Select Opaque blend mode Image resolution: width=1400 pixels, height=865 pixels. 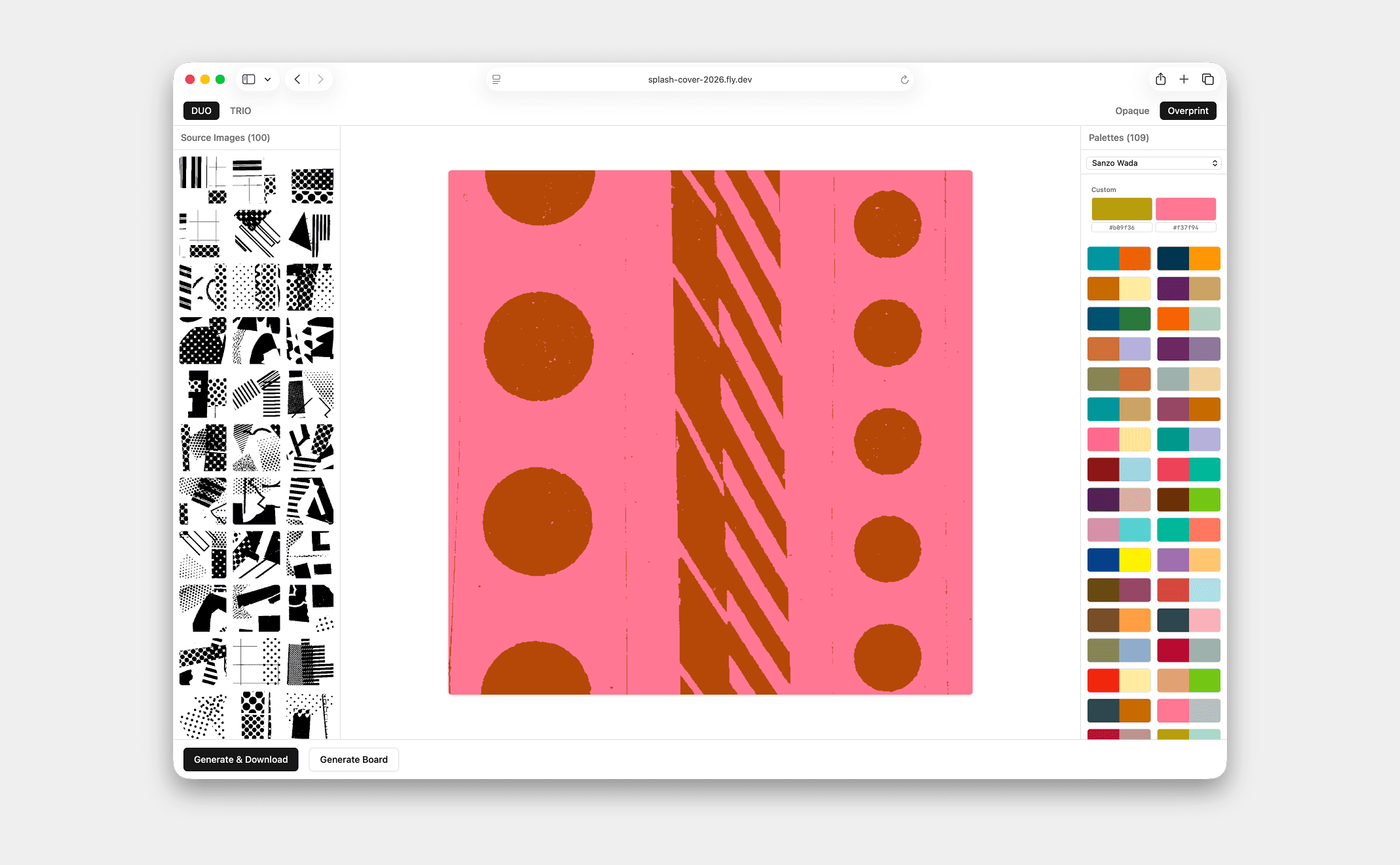[1132, 111]
